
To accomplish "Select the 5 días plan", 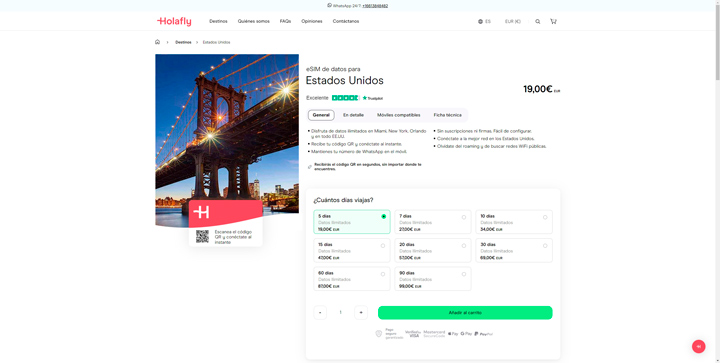I will tap(352, 222).
